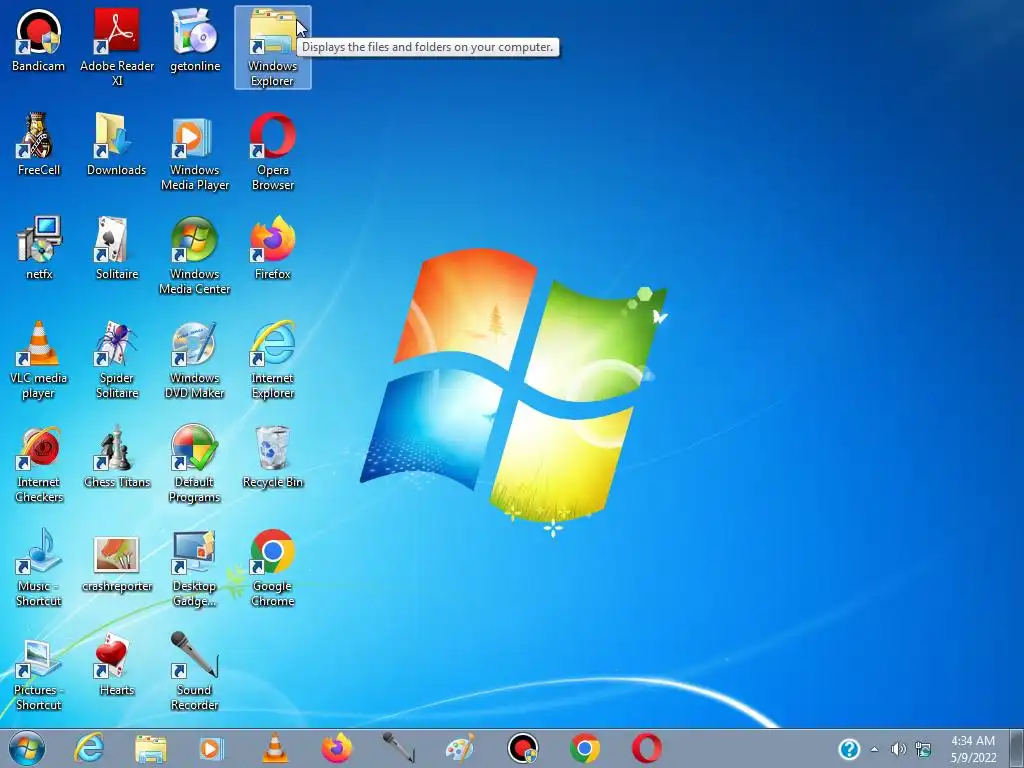Viewport: 1024px width, 768px height.
Task: Launch Opera from the taskbar
Action: [647, 748]
